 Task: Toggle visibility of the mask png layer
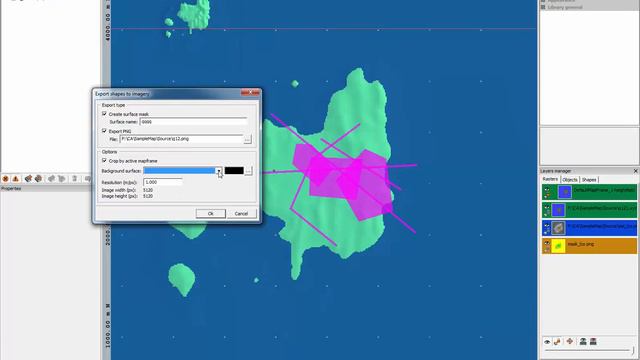[547, 244]
